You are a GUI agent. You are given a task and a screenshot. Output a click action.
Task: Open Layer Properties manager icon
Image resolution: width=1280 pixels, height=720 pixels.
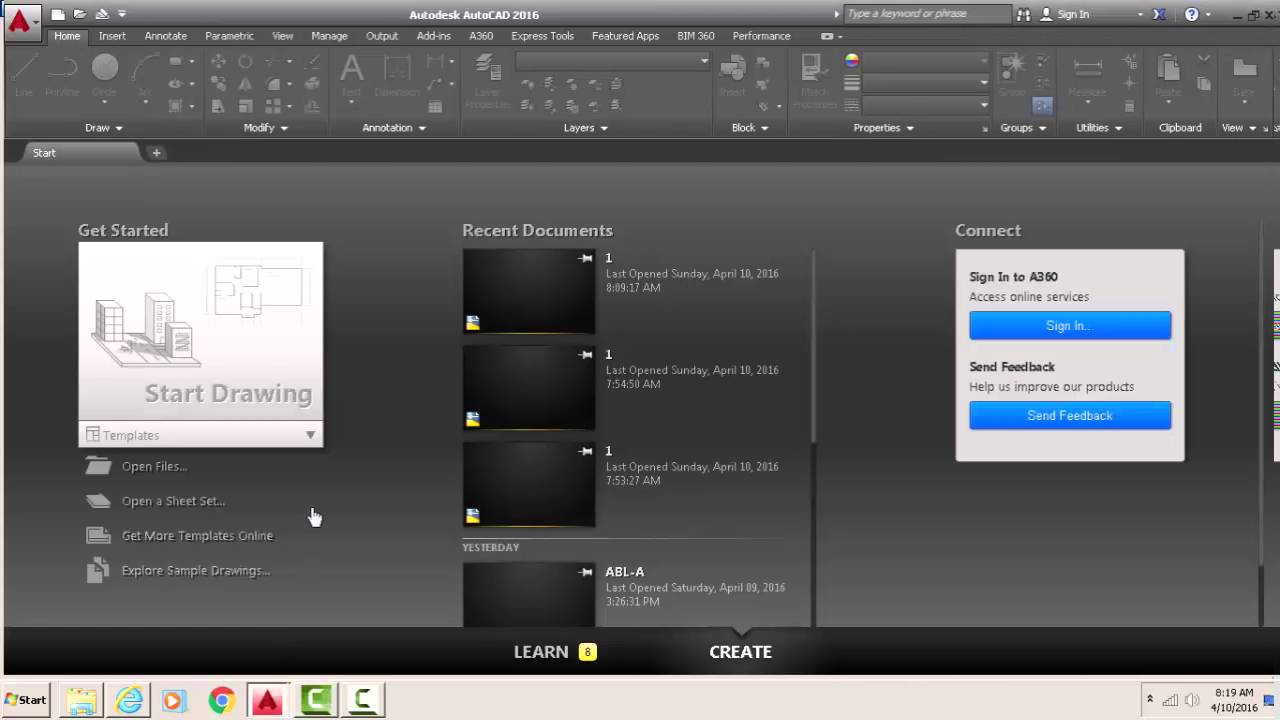click(x=488, y=80)
